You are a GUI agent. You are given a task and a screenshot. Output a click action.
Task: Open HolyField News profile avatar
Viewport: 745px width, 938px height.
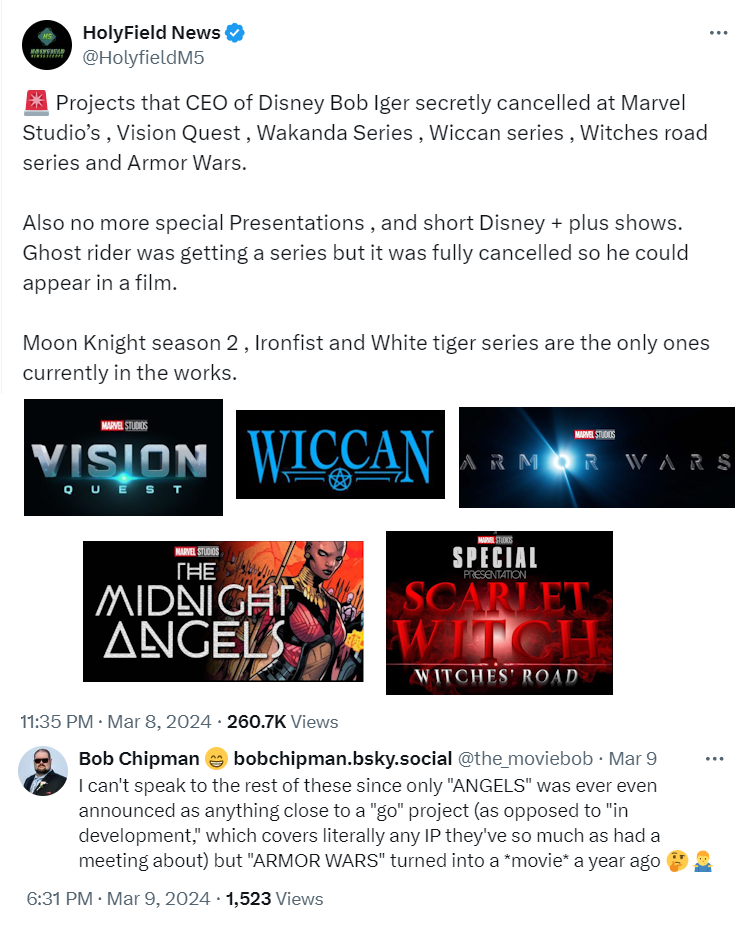pyautogui.click(x=47, y=45)
